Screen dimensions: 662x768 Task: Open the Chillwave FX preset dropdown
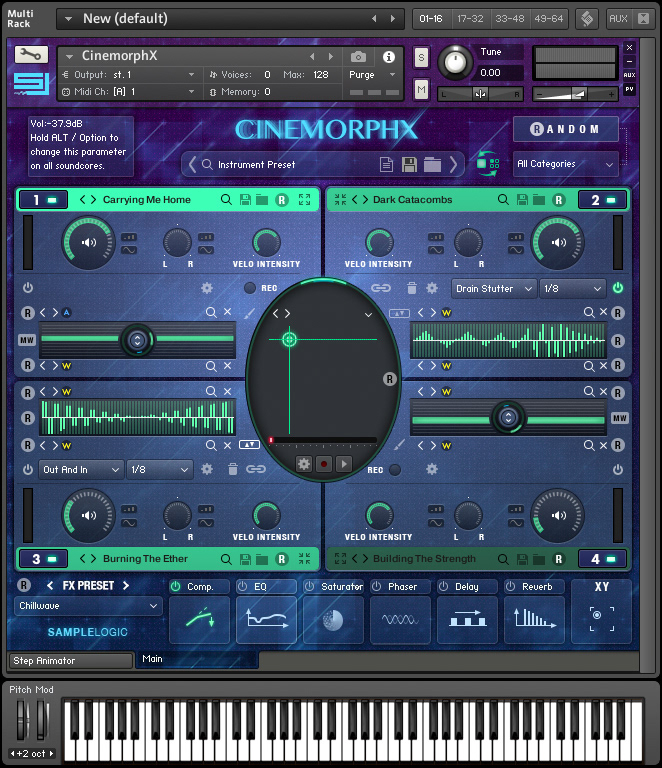(89, 606)
